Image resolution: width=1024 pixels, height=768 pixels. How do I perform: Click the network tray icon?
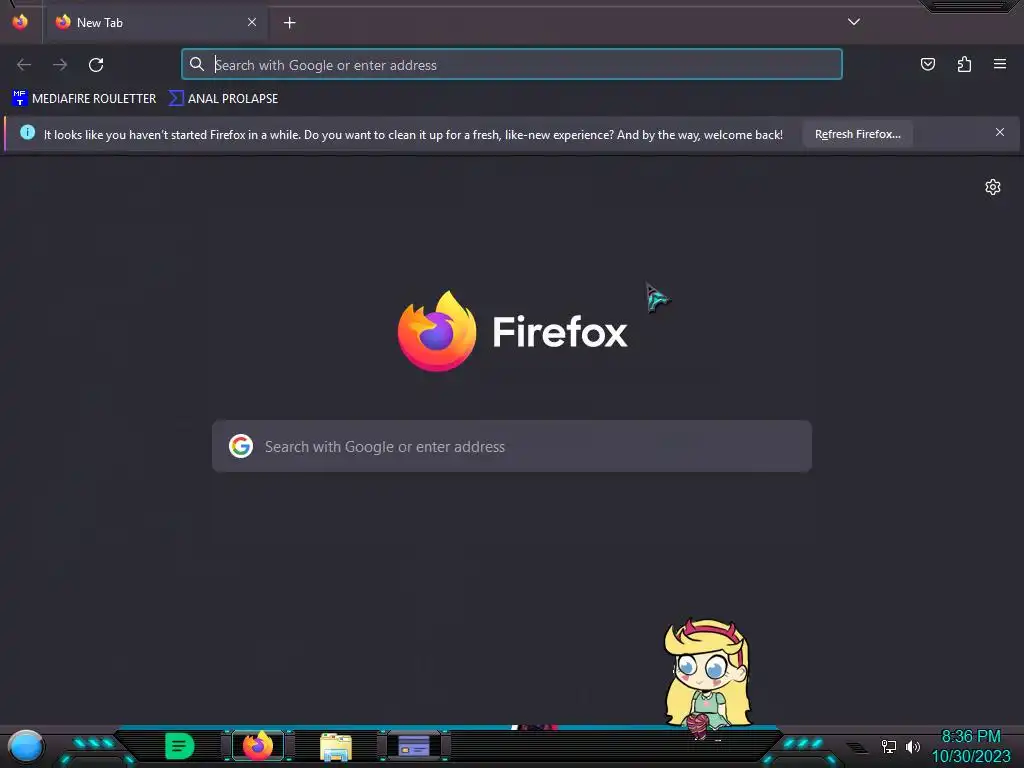[x=889, y=746]
